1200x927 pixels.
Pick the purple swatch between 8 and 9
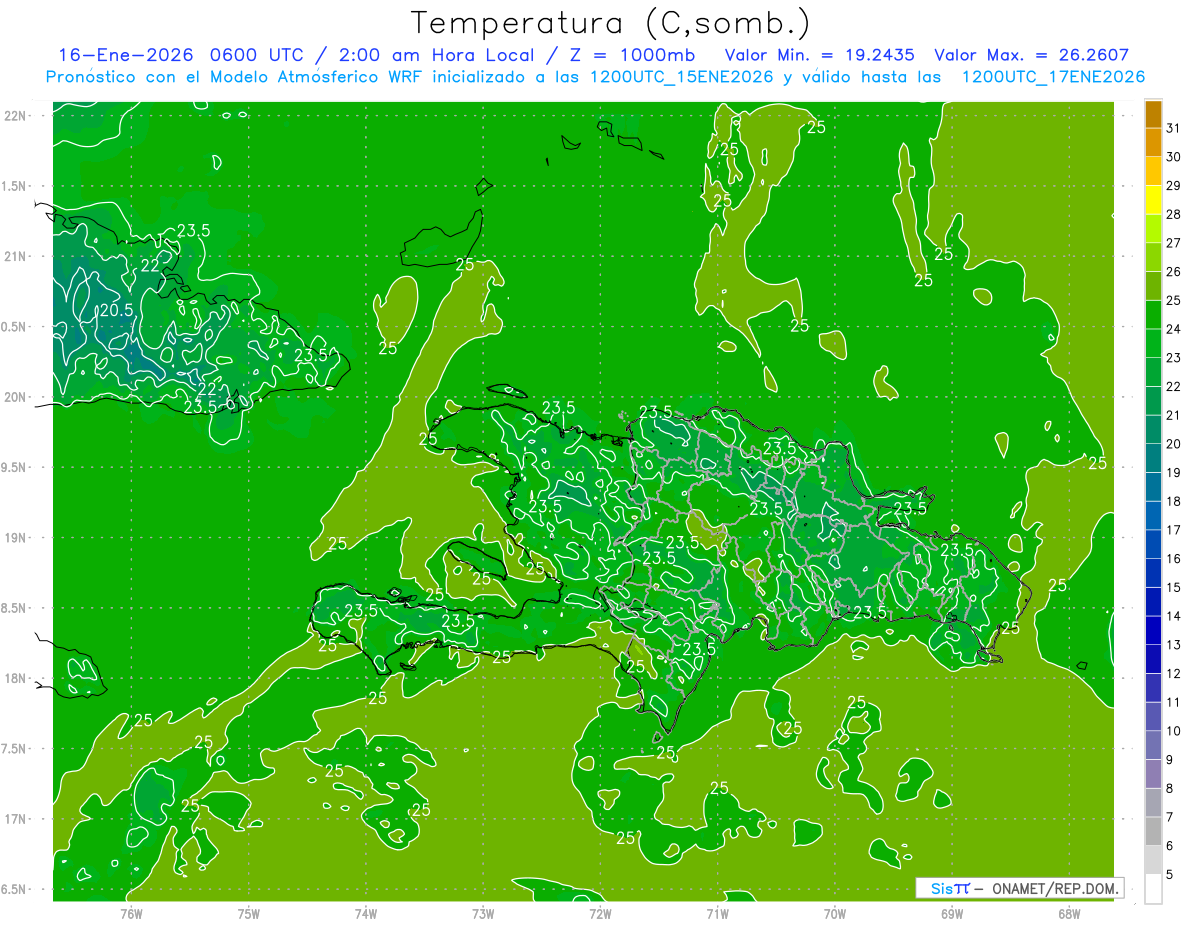click(x=1153, y=774)
